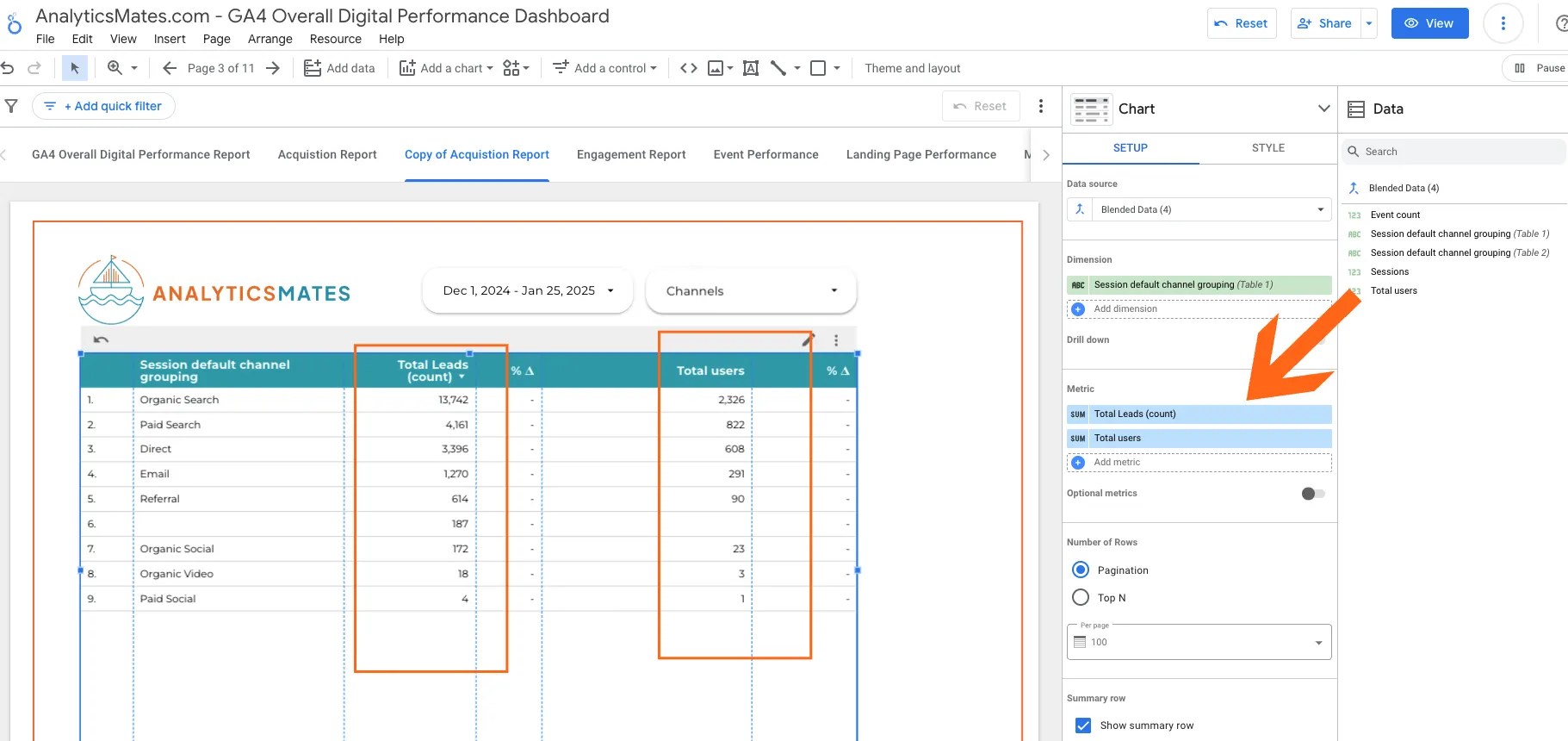Open the Resource menu

[x=336, y=39]
